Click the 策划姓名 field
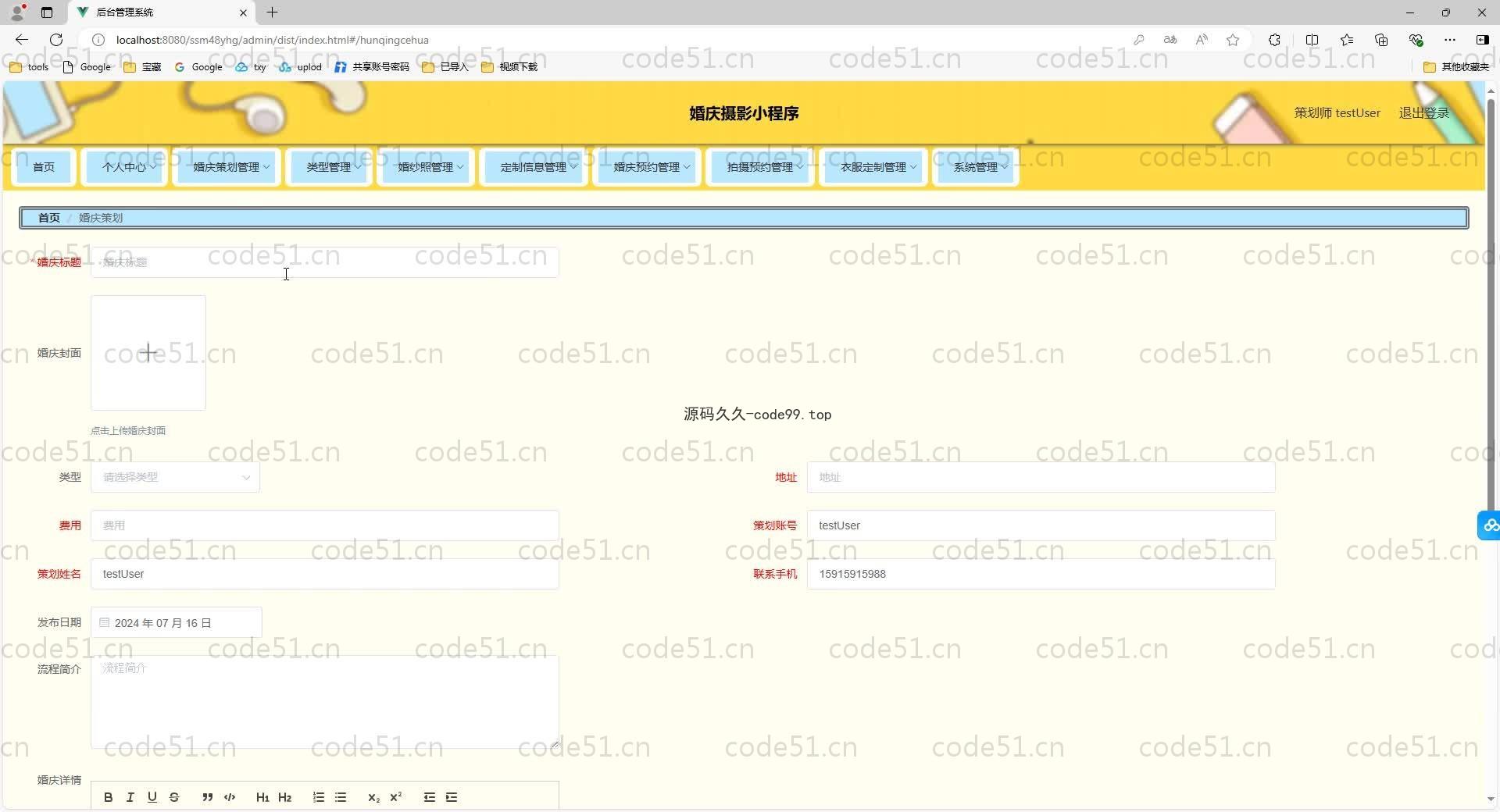 [x=325, y=574]
